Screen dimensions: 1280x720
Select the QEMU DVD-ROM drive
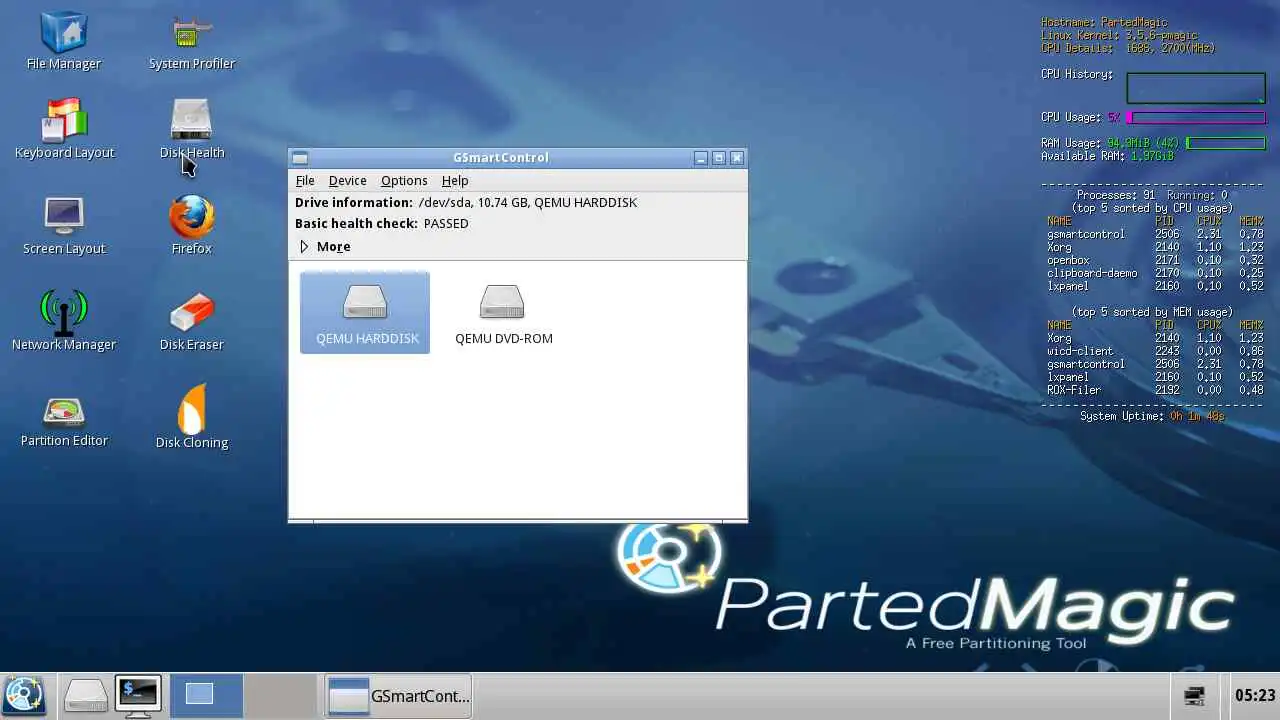[x=503, y=312]
